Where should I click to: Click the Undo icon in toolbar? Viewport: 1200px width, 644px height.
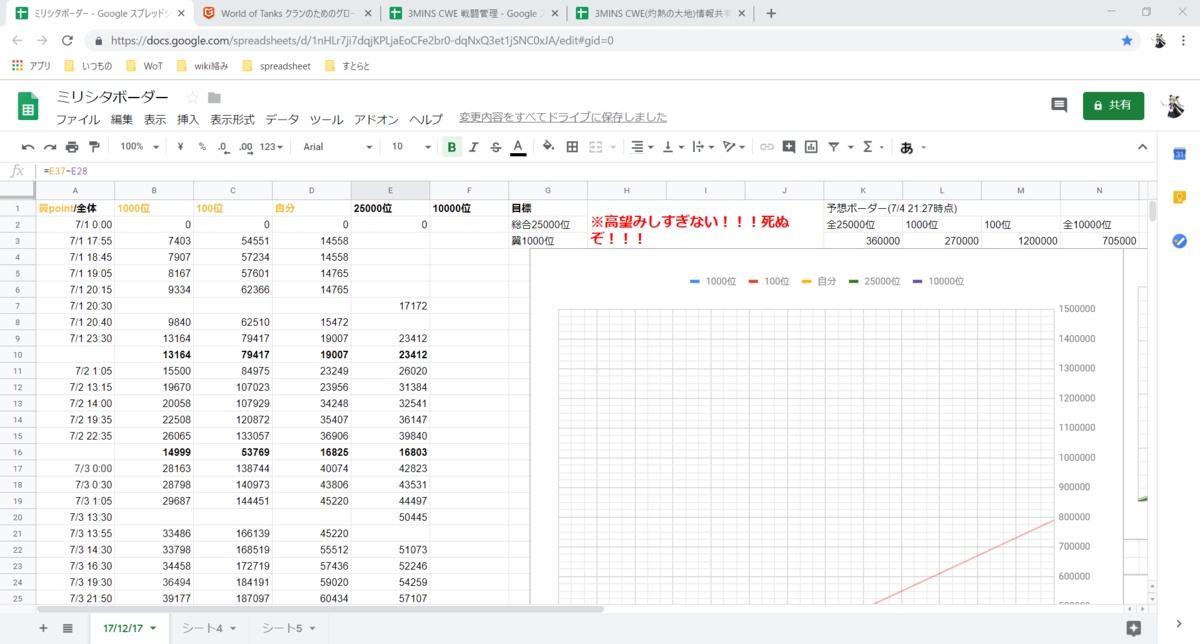28,147
